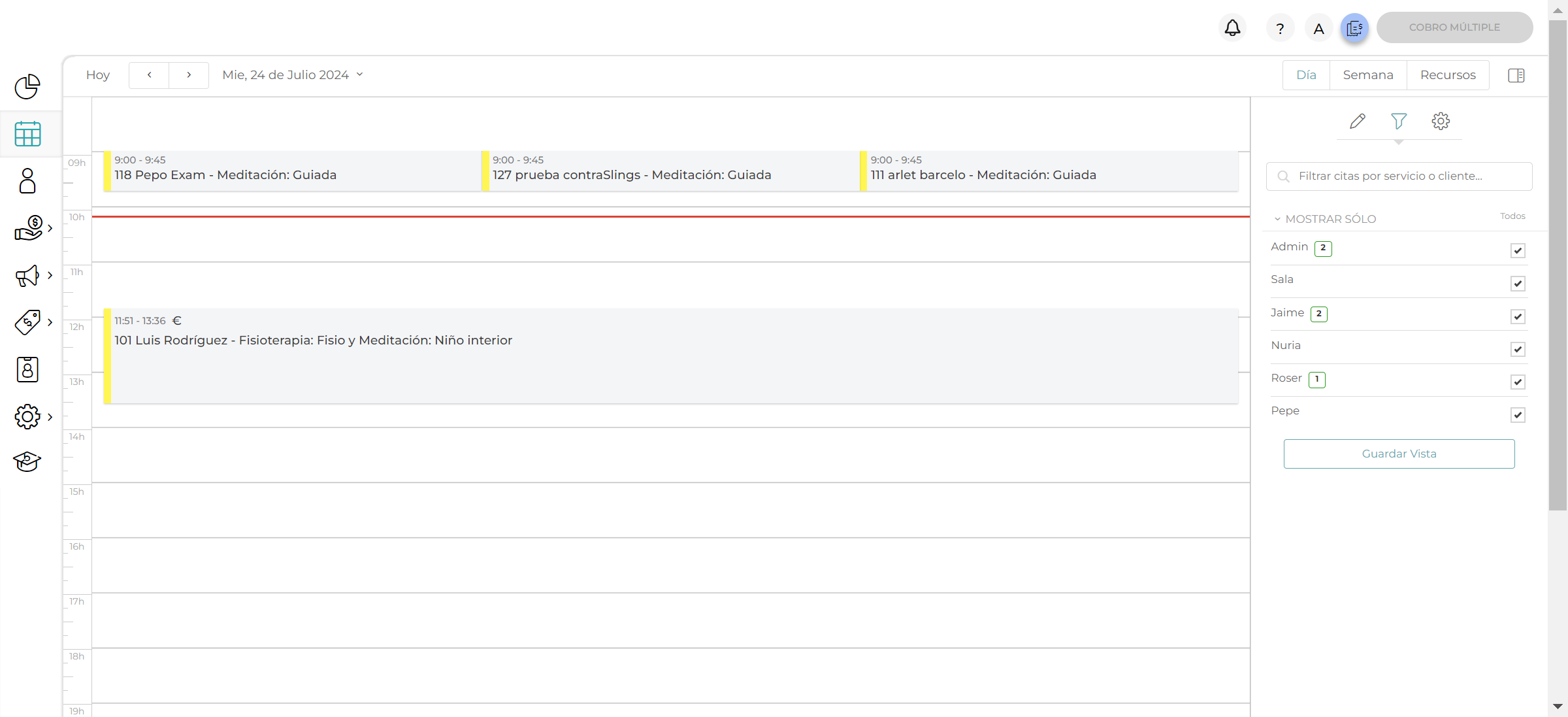Toggle the side panel layout icon
1568x717 pixels.
1516,75
